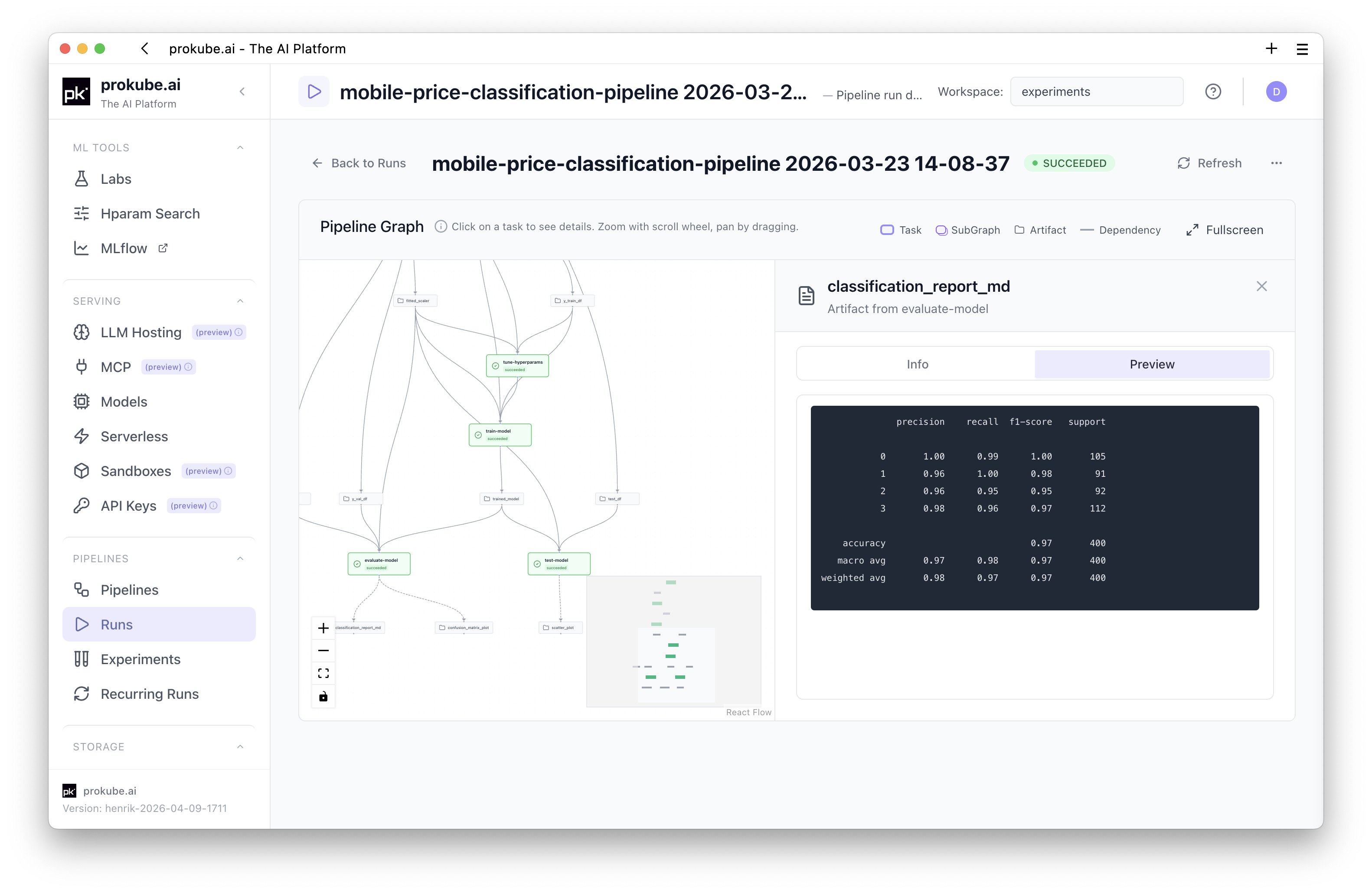This screenshot has height=893, width=1372.
Task: Zoom out on pipeline graph
Action: pos(323,650)
